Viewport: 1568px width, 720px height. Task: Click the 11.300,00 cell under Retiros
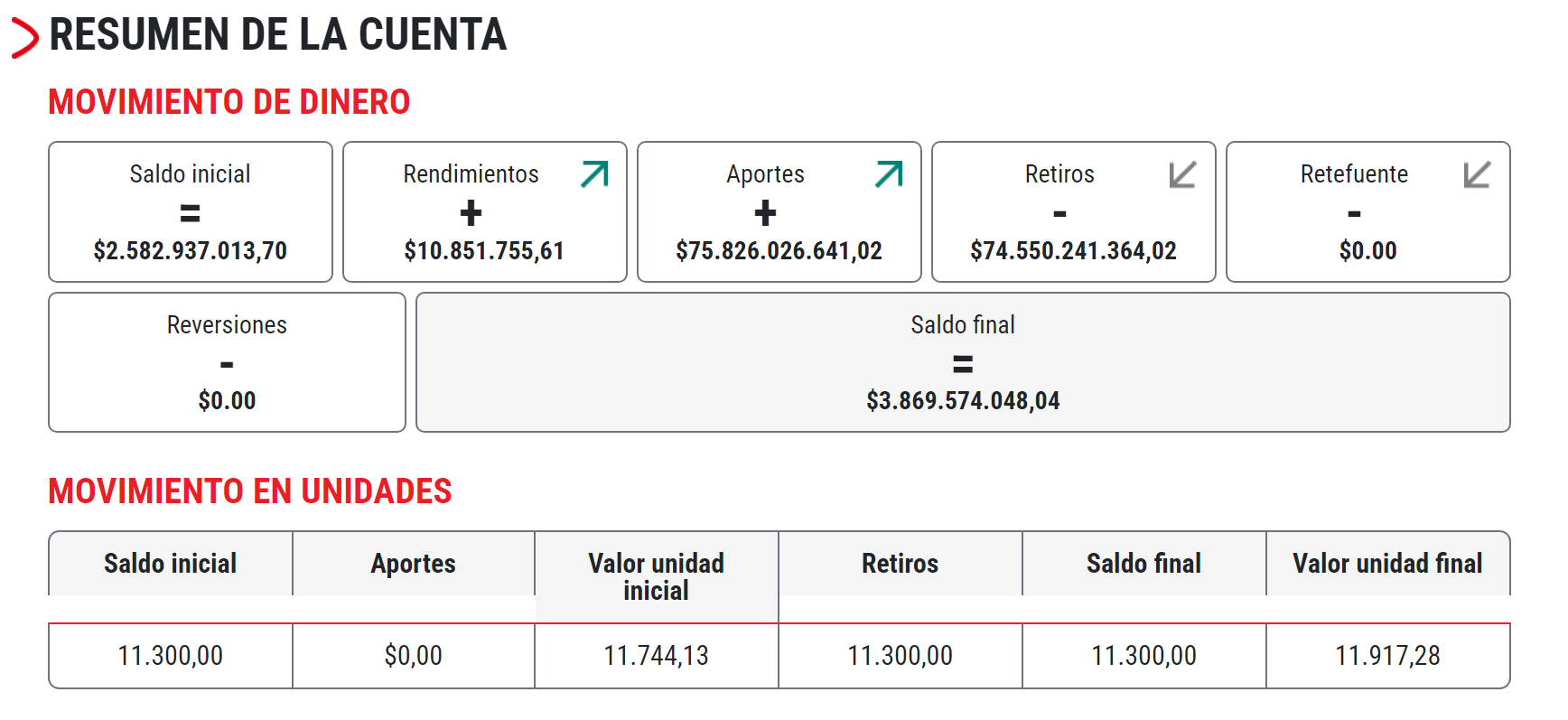coord(900,655)
